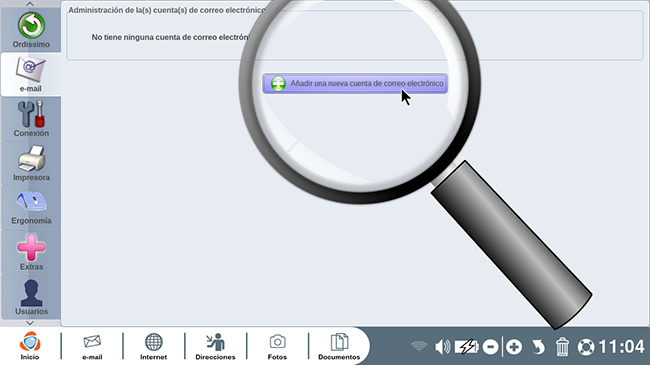Open the Extras pink plus section
This screenshot has width=650, height=365.
pyautogui.click(x=31, y=252)
